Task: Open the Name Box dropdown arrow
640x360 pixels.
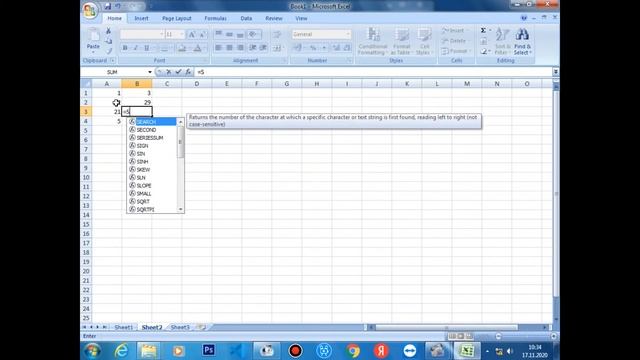Action: point(150,72)
